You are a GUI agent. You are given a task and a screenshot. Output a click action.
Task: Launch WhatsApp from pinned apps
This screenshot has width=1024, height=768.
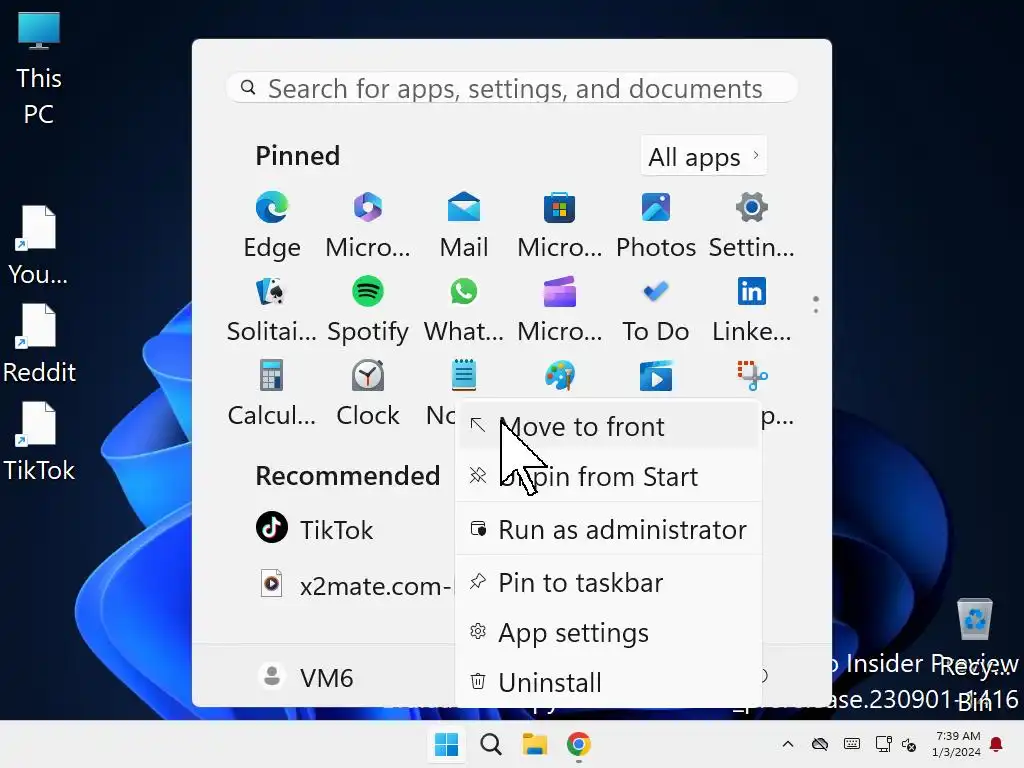click(464, 310)
